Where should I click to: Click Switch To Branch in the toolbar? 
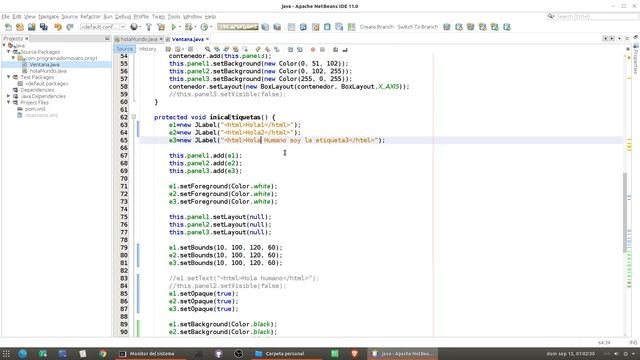point(418,27)
